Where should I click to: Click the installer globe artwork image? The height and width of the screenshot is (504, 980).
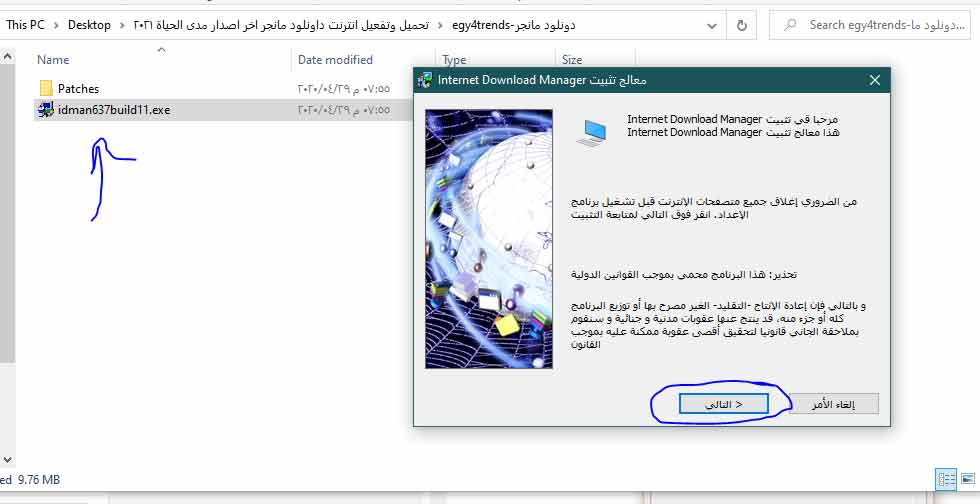click(489, 239)
